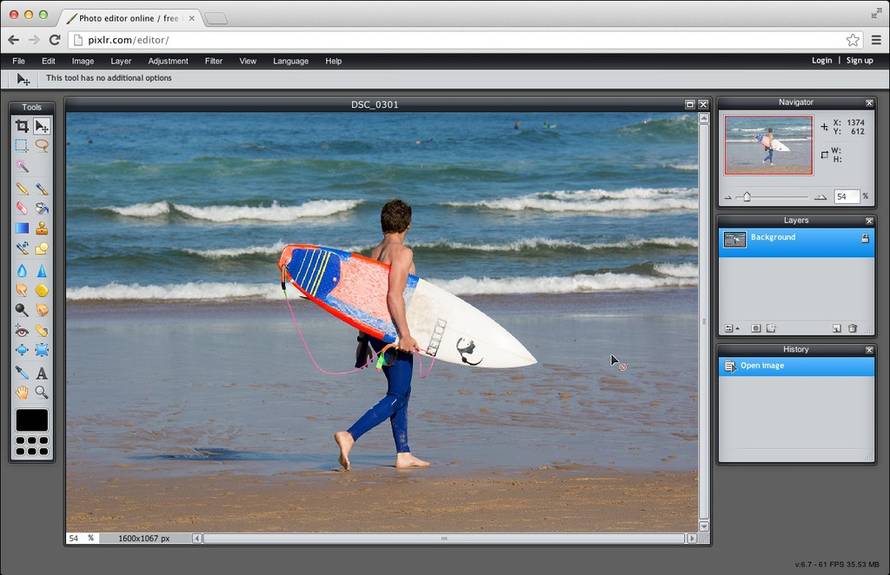Viewport: 890px width, 575px height.
Task: Click the Sign up link
Action: click(x=860, y=60)
